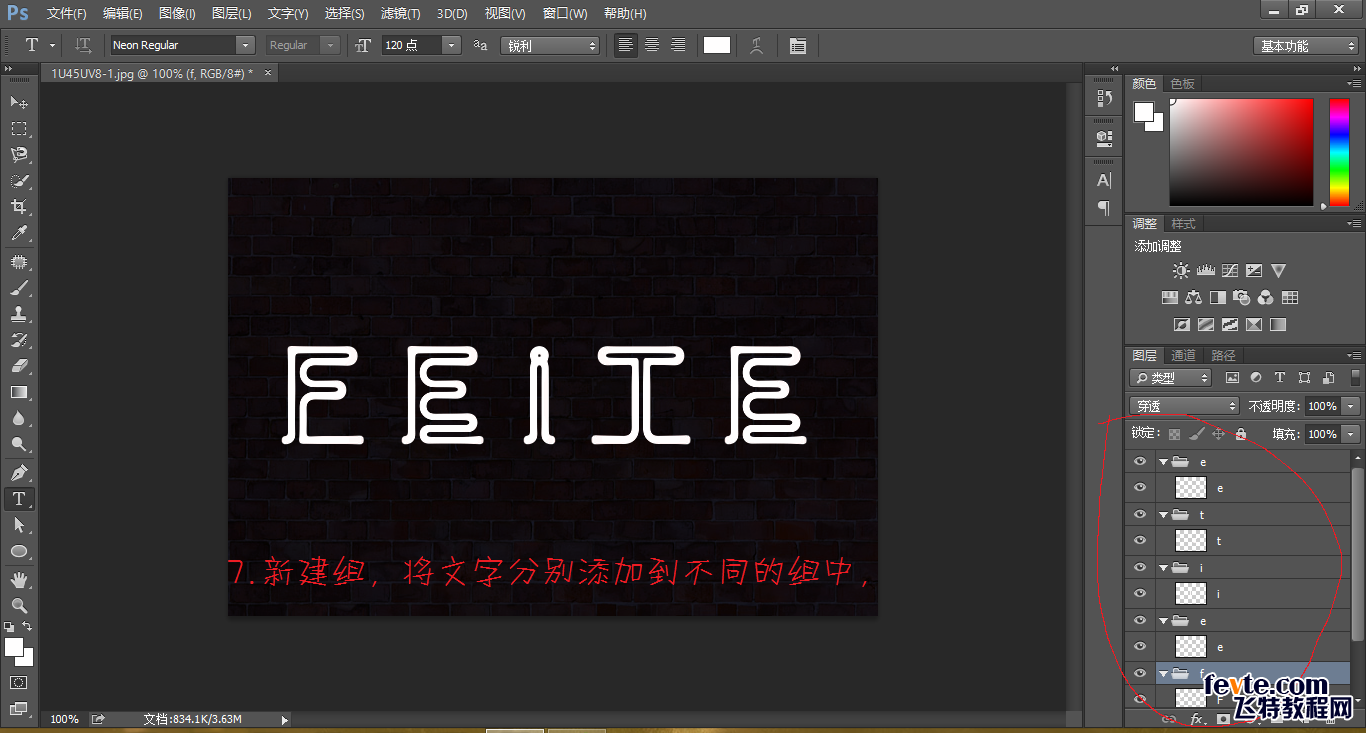Screen dimensions: 1366x733
Task: Switch to the 通道 tab
Action: 1182,354
